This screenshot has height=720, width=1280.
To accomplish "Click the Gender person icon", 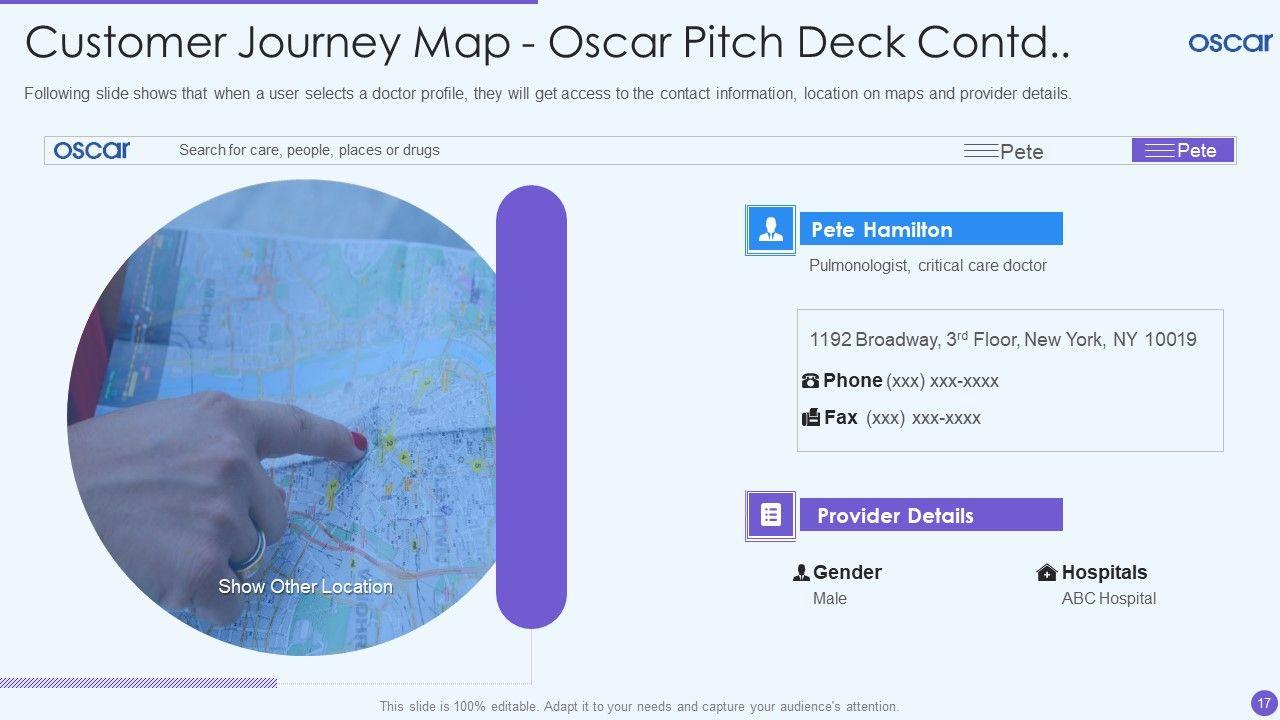I will 801,573.
